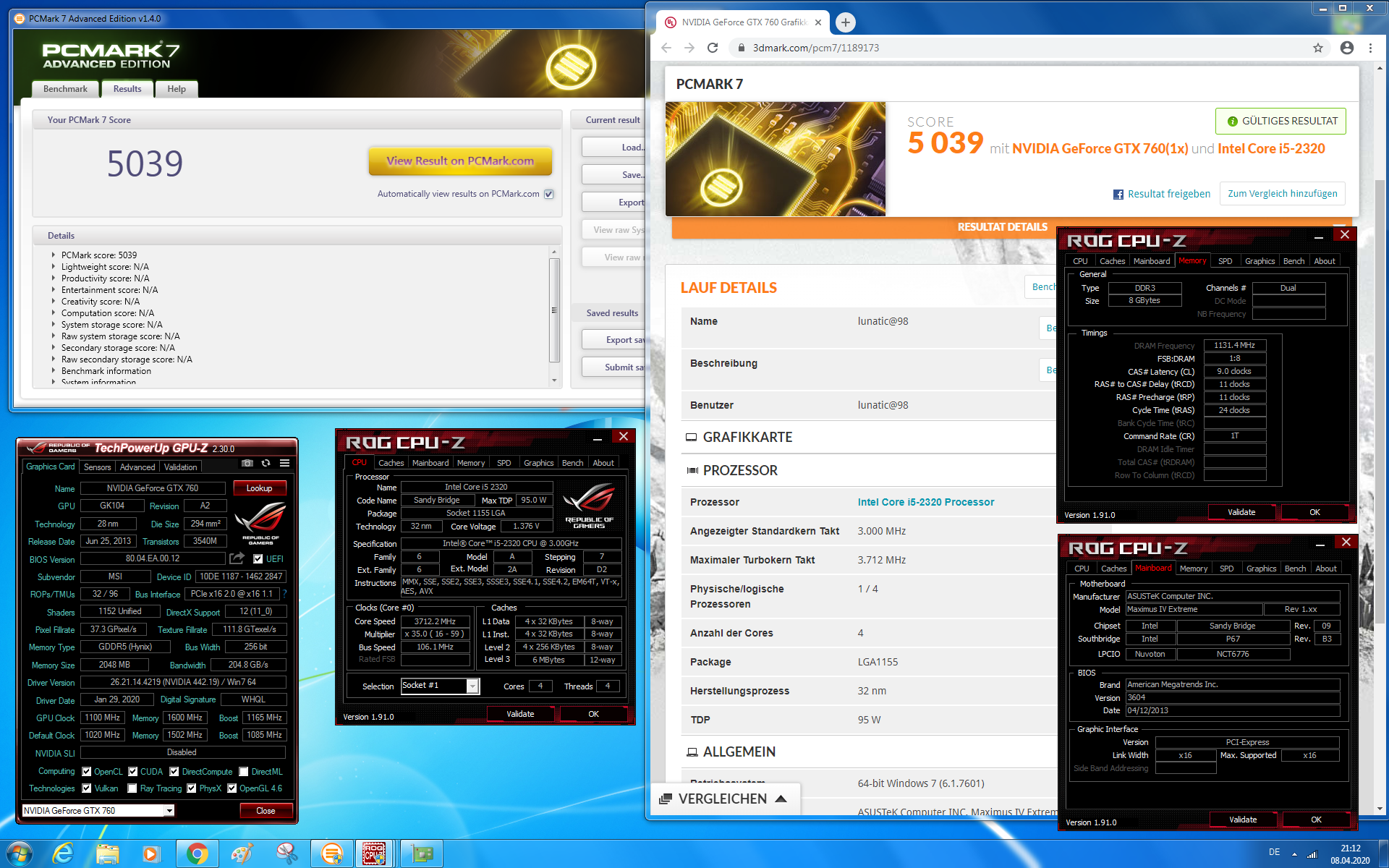Show hidden tray icons arrow

[1294, 854]
